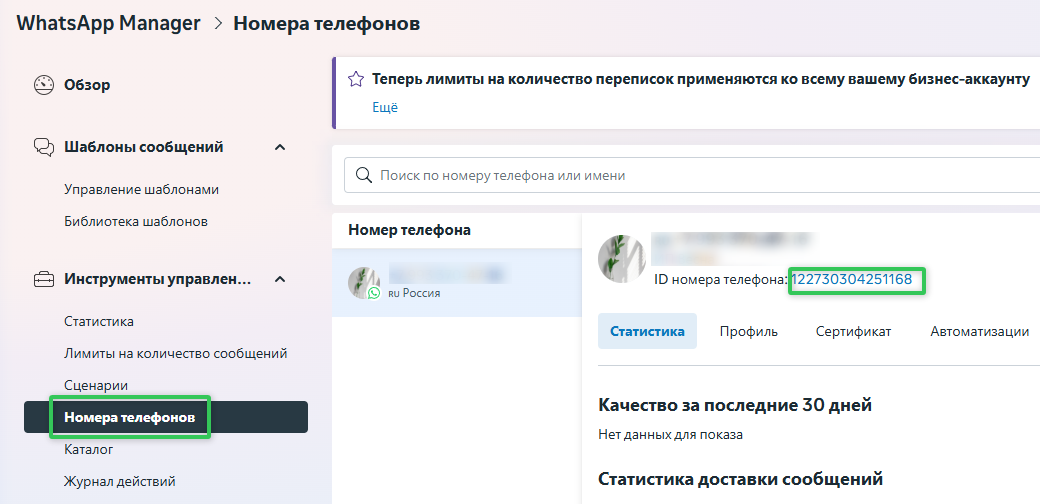Image resolution: width=1040 pixels, height=504 pixels.
Task: Click the phone number ID 122730304251168
Action: 852,279
